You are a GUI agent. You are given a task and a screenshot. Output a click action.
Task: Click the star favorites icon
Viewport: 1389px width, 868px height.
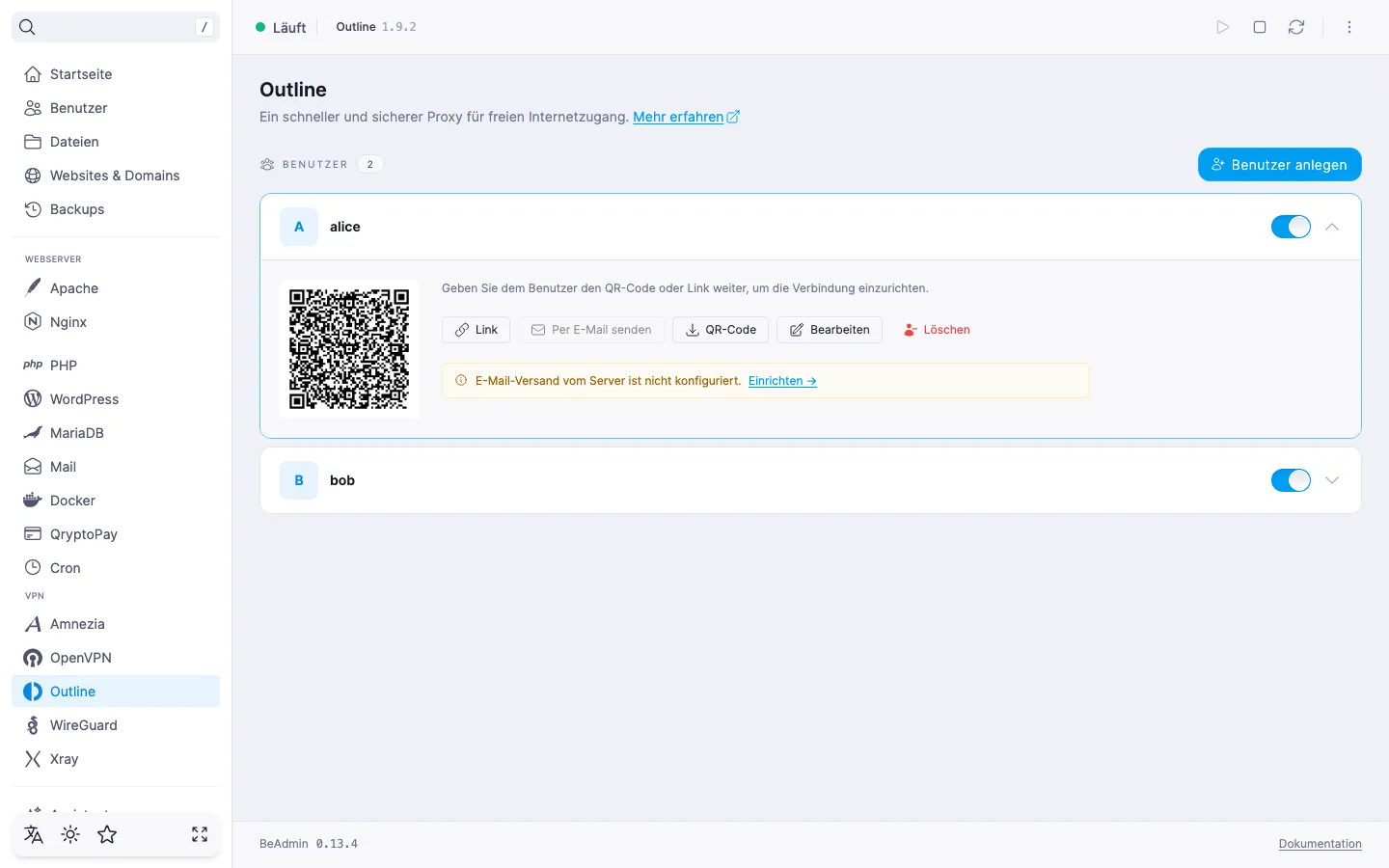pos(107,835)
